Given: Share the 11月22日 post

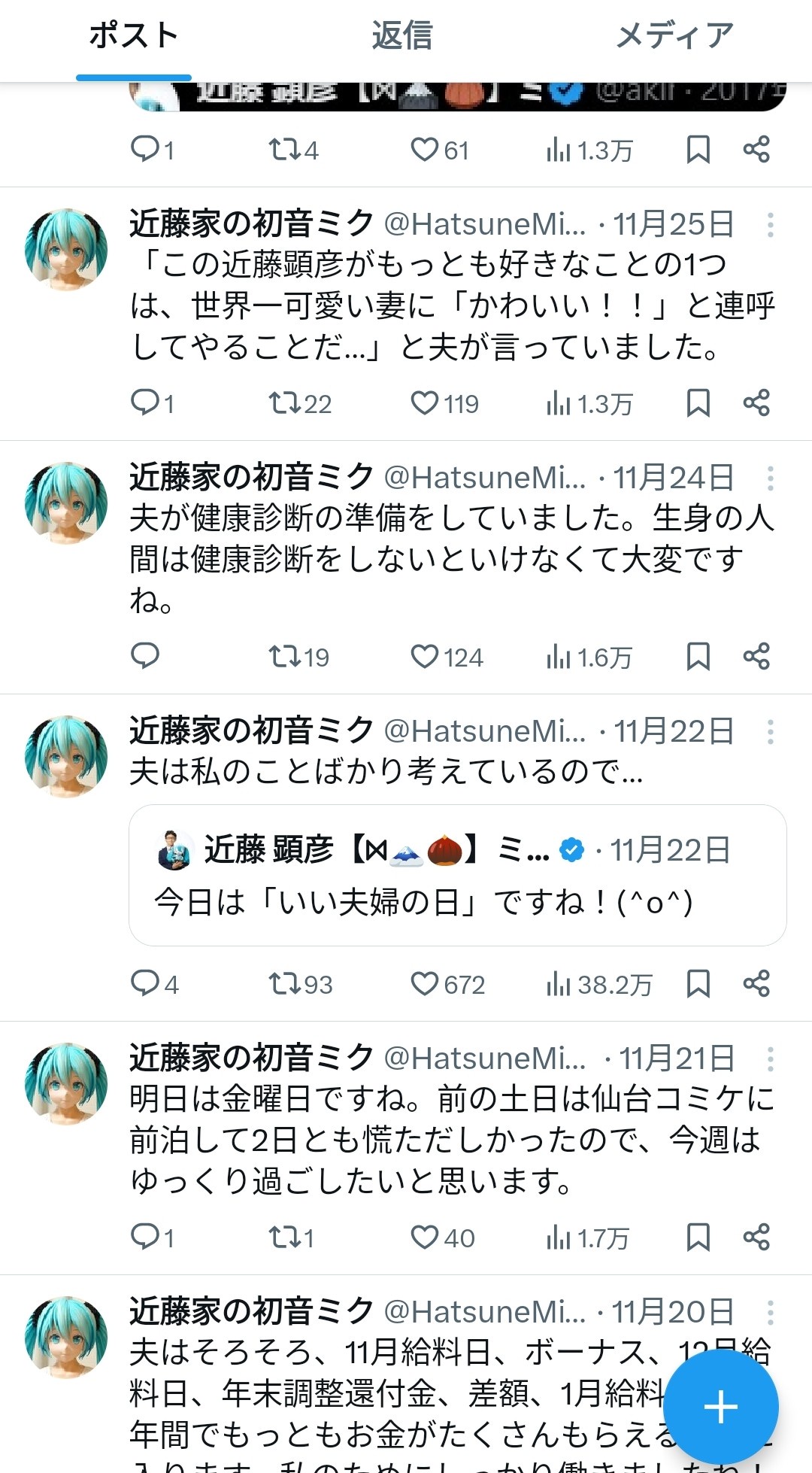Looking at the screenshot, I should [756, 983].
